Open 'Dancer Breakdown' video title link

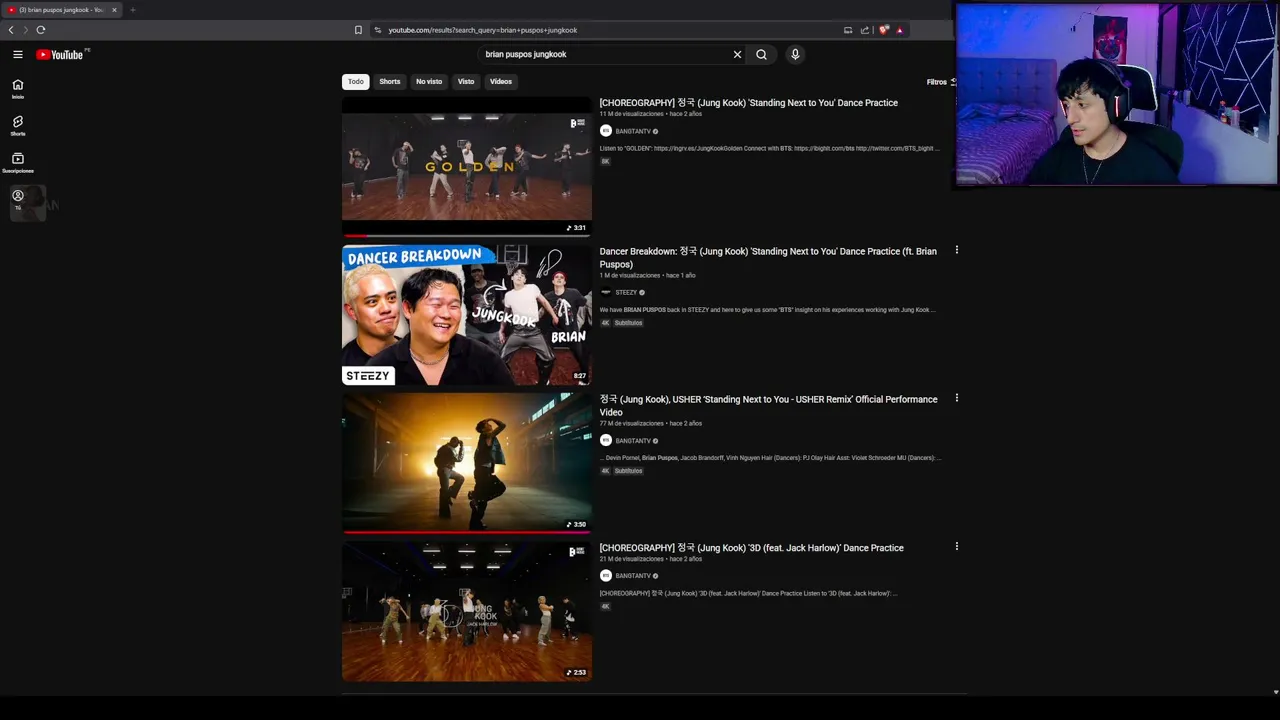click(x=768, y=258)
